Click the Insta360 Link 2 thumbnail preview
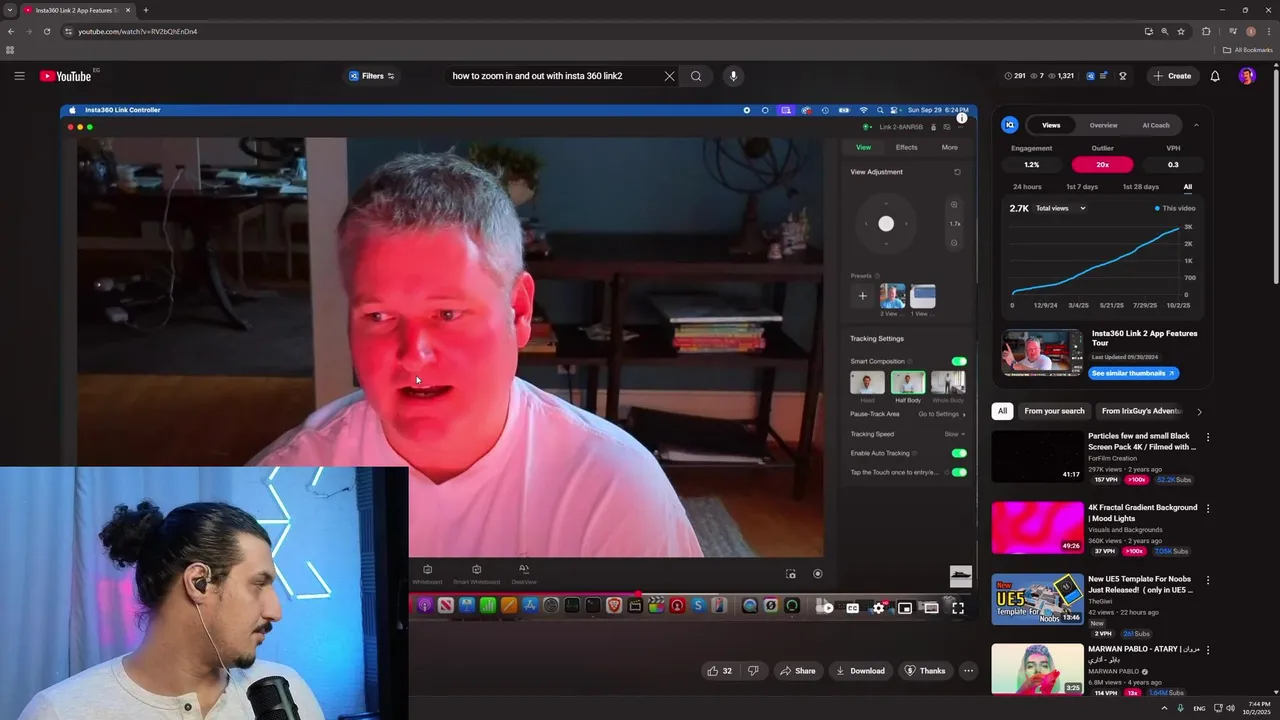Image resolution: width=1280 pixels, height=720 pixels. coord(1042,352)
